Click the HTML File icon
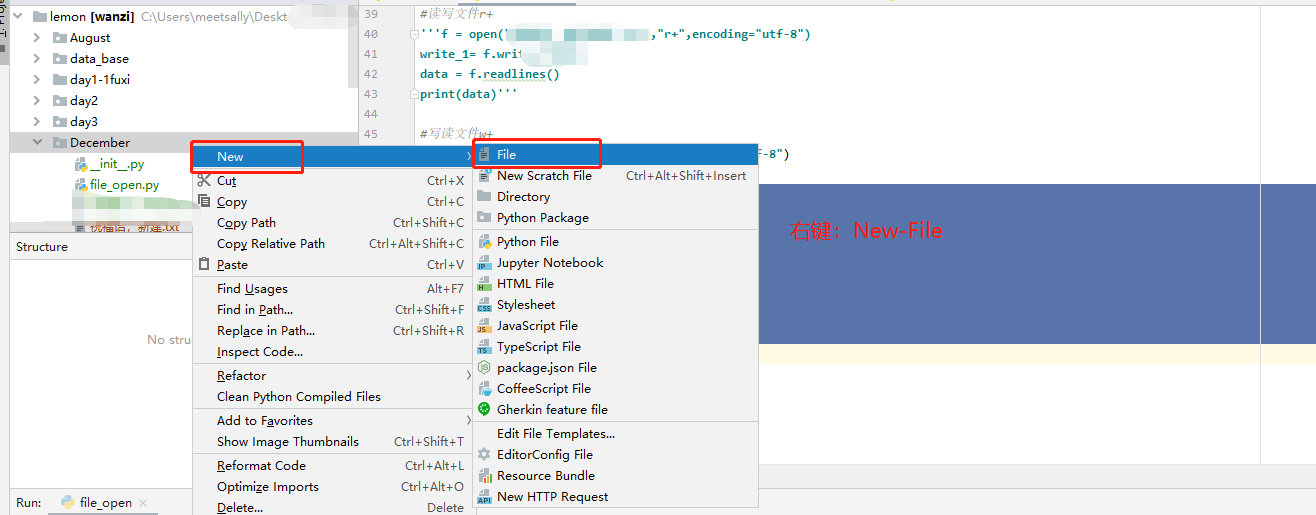1316x515 pixels. (484, 284)
